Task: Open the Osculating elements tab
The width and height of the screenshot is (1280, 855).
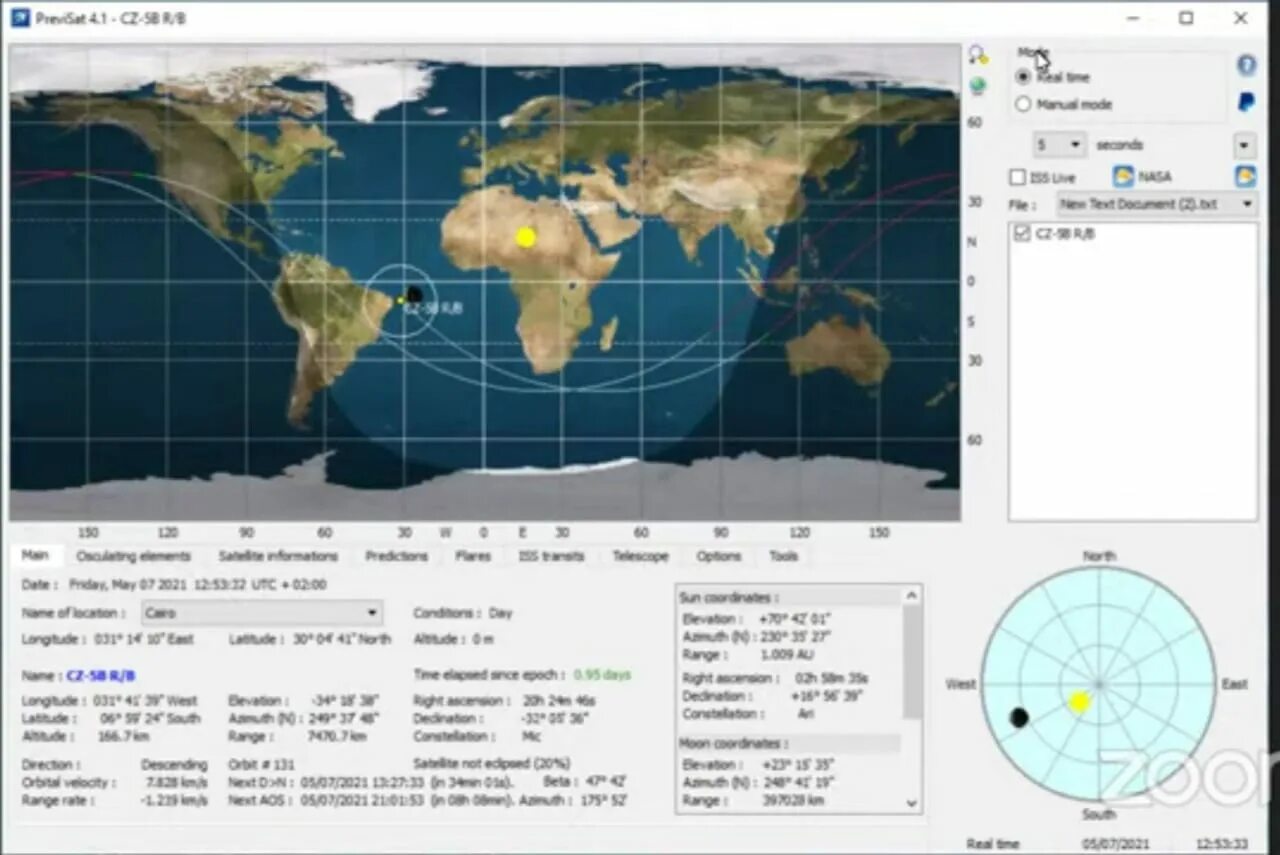Action: [133, 556]
